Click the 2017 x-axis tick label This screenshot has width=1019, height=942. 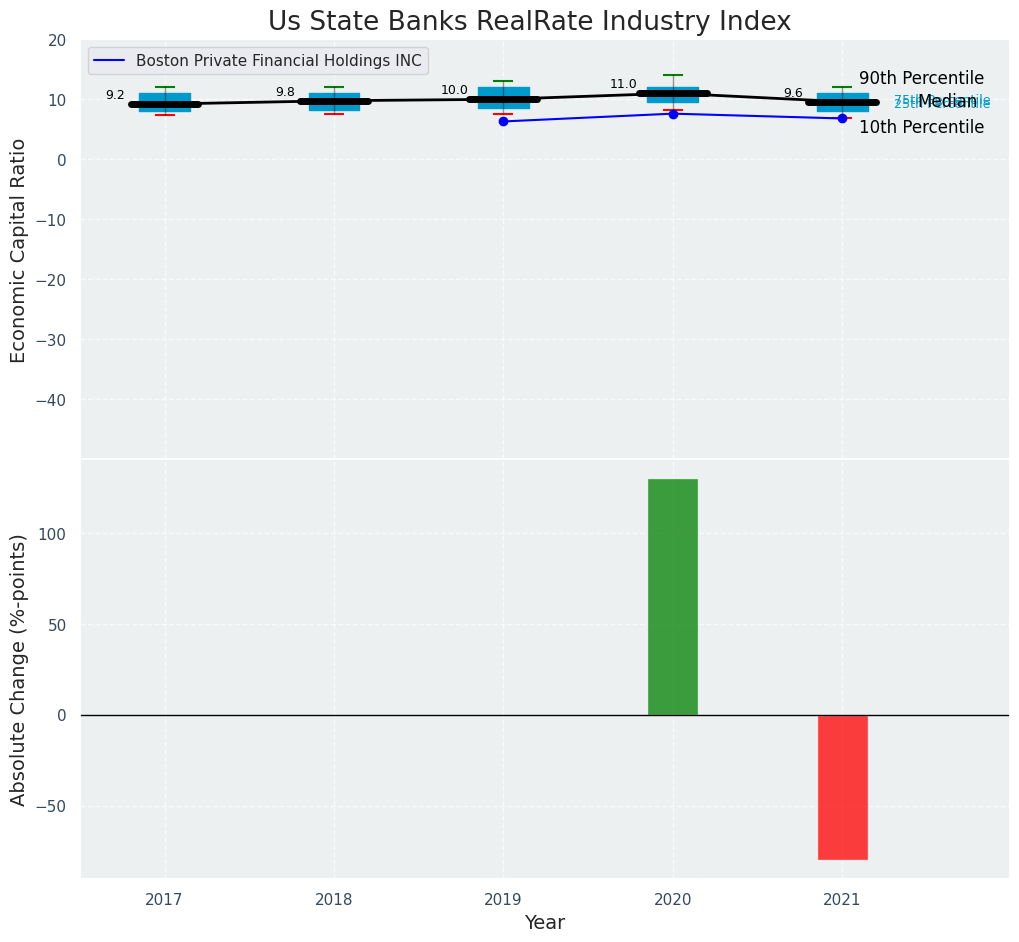tap(164, 900)
